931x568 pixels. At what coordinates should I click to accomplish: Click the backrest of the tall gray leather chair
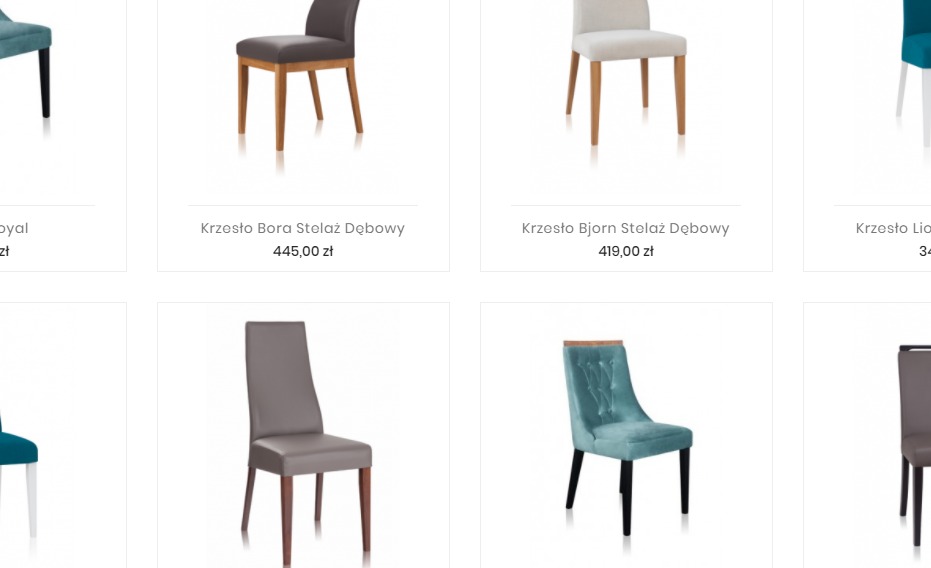pos(283,380)
